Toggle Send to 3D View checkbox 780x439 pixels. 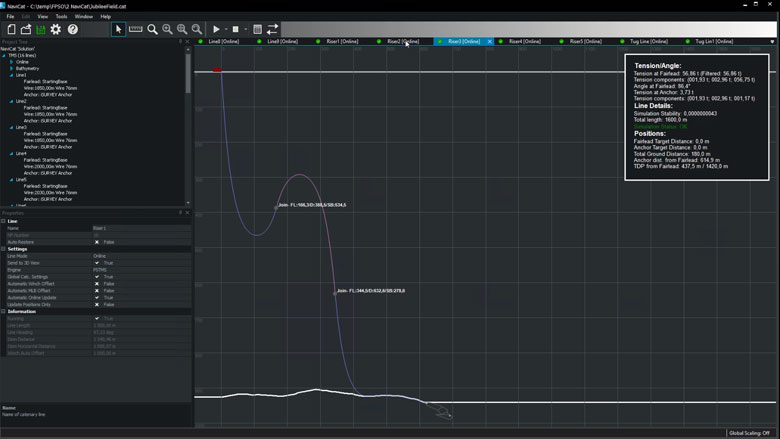97,263
